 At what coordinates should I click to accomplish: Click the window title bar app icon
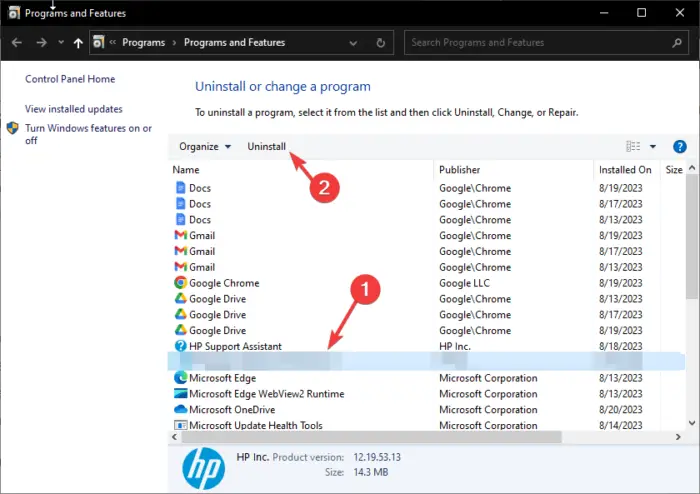(x=14, y=13)
